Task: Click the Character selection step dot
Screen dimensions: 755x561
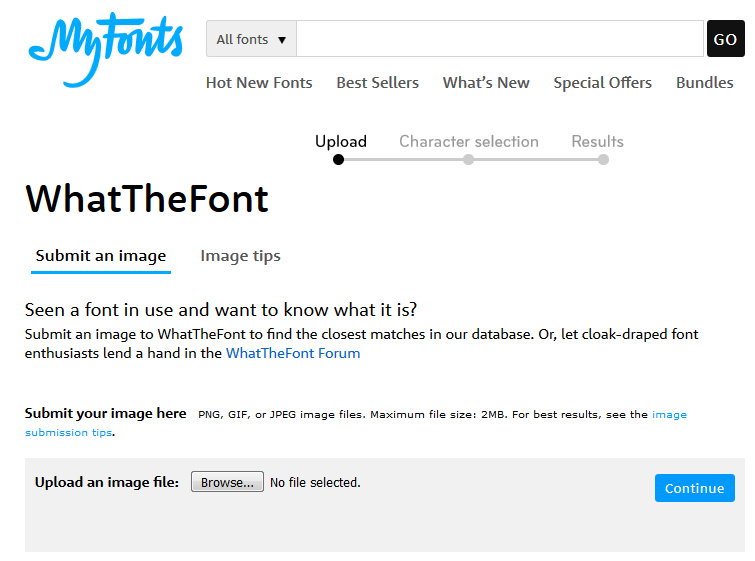Action: tap(468, 159)
